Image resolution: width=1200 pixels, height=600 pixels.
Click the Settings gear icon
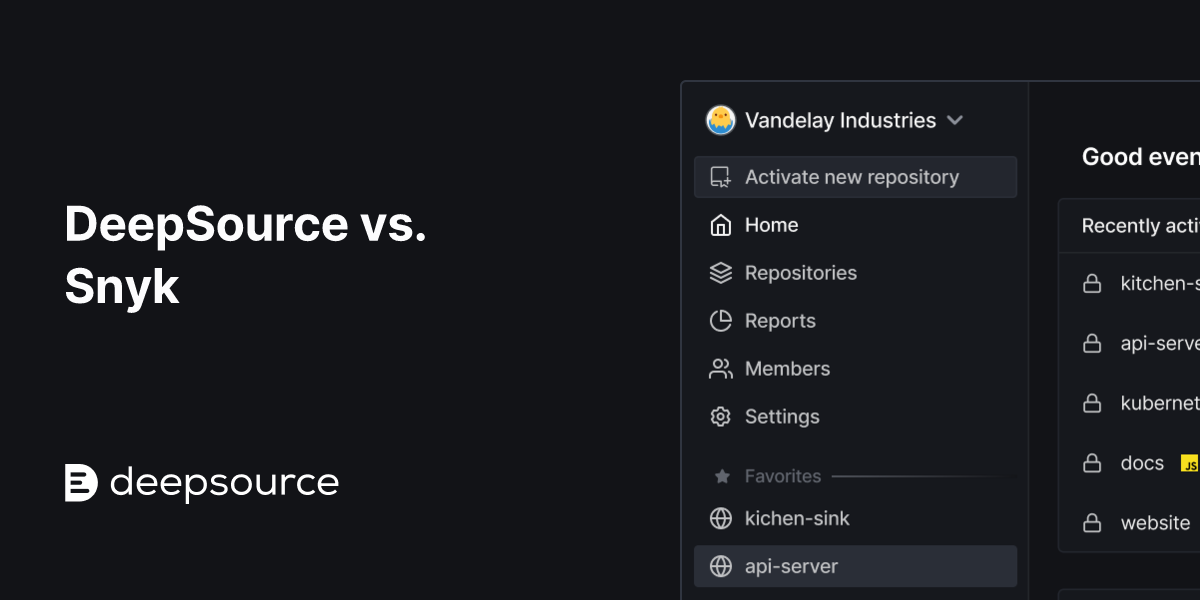pyautogui.click(x=720, y=417)
